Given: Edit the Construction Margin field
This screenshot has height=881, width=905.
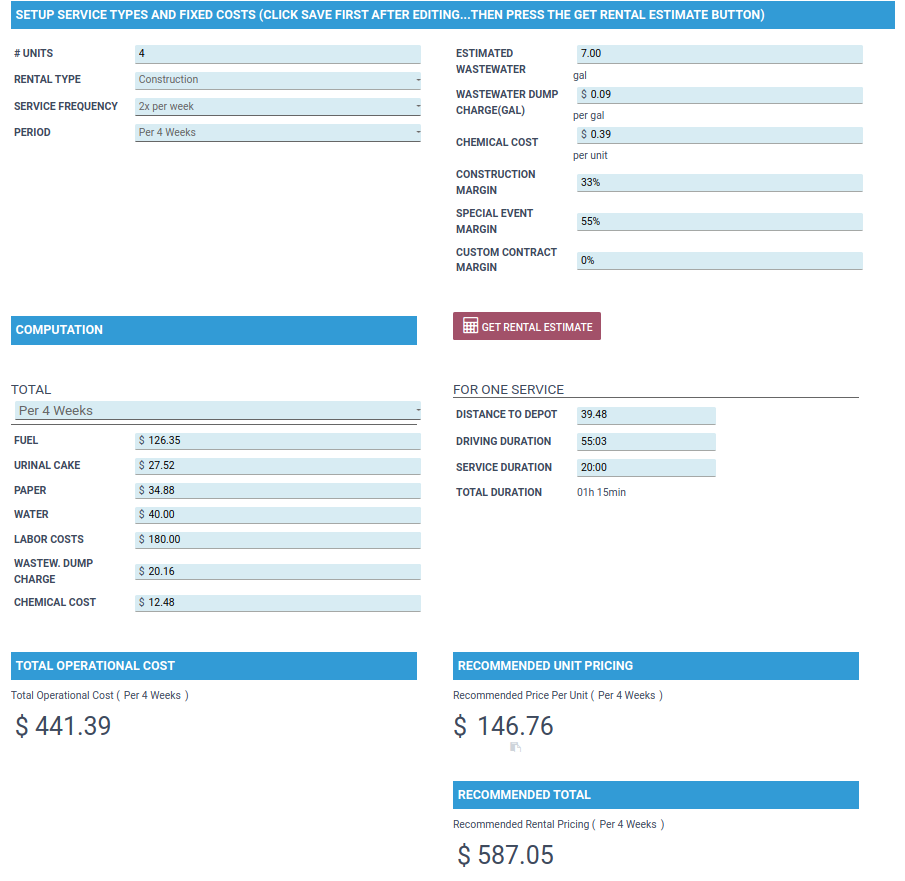Looking at the screenshot, I should tap(718, 183).
